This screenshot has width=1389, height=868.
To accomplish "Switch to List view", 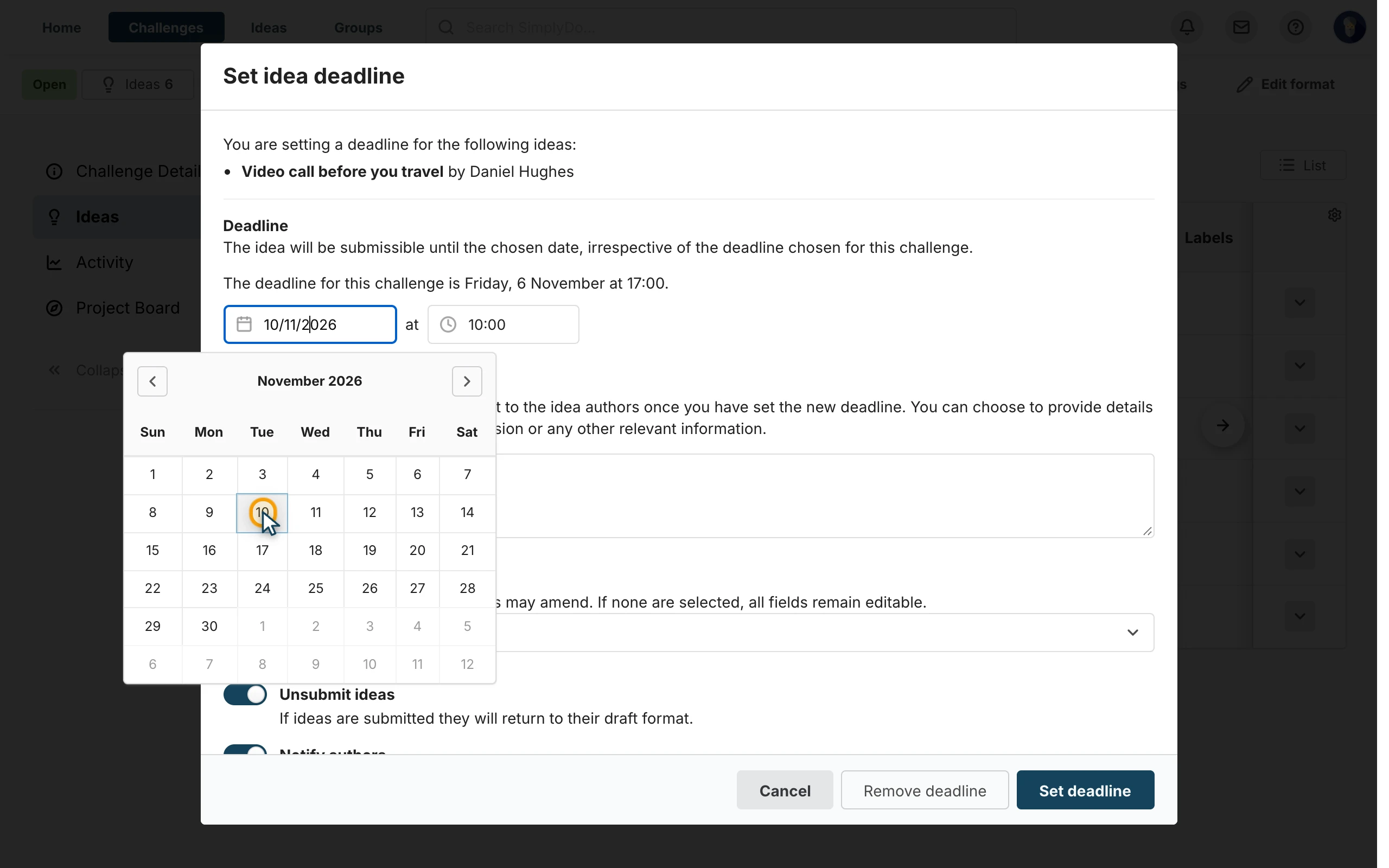I will click(x=1302, y=165).
